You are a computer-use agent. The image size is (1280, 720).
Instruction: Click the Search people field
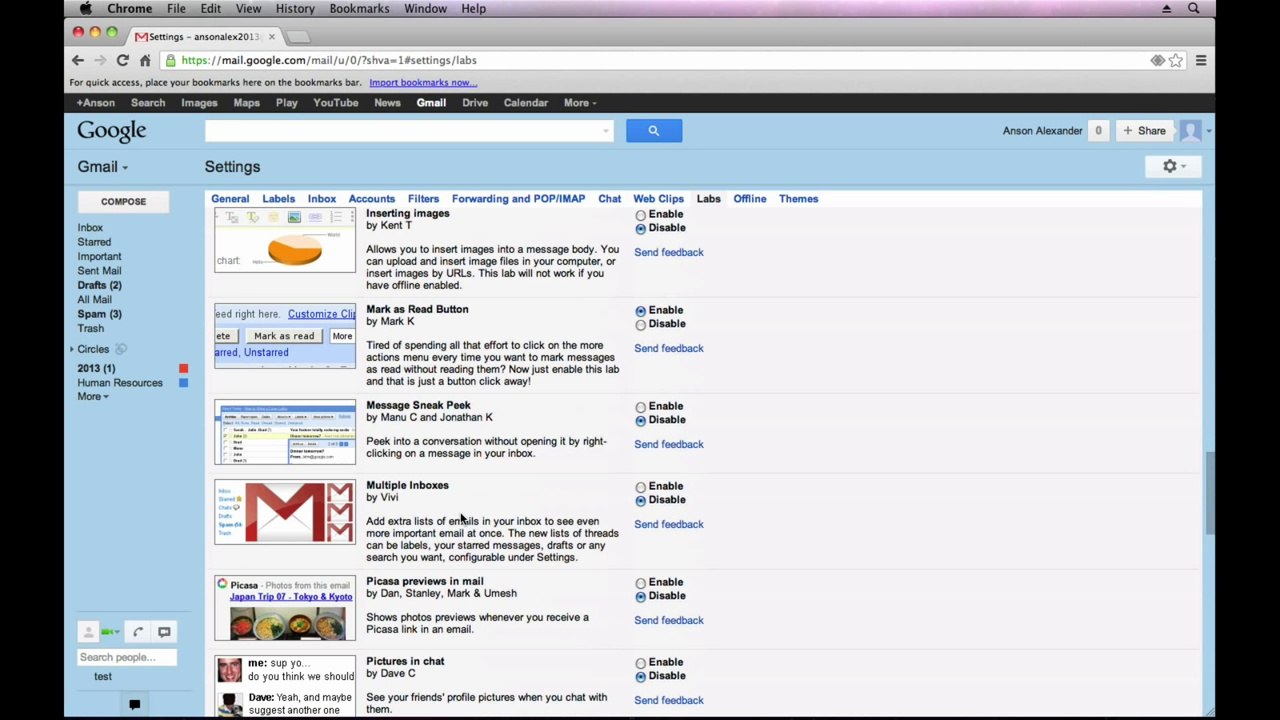click(127, 658)
